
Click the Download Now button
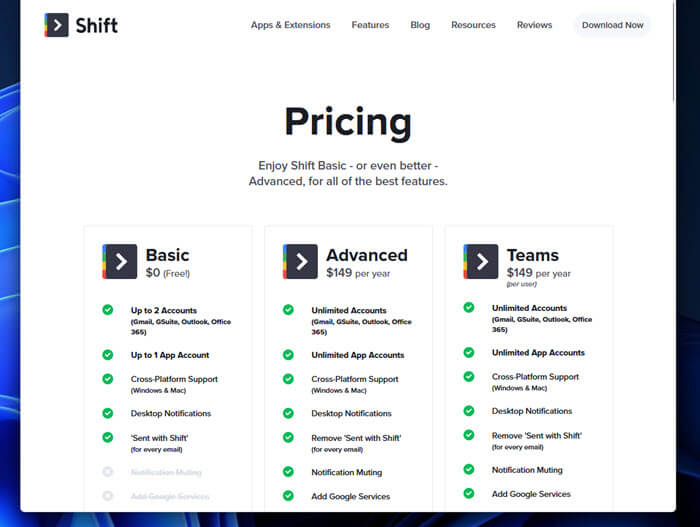point(612,25)
